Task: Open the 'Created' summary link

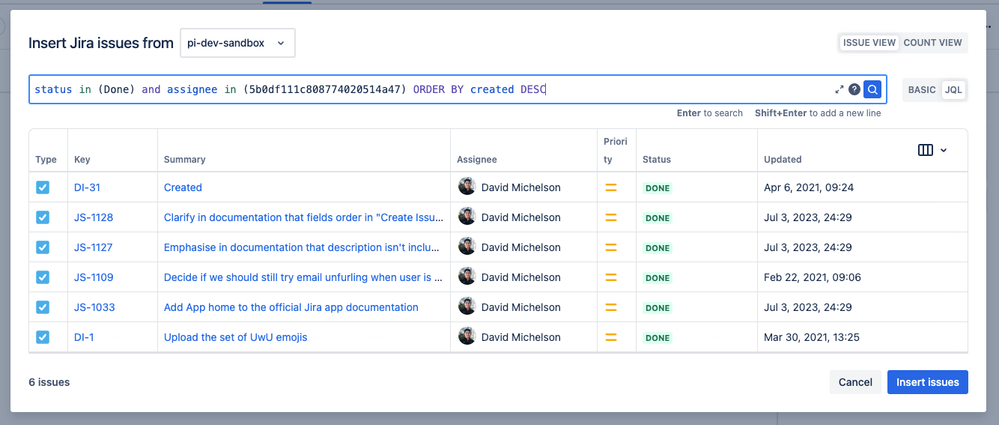Action: [183, 187]
